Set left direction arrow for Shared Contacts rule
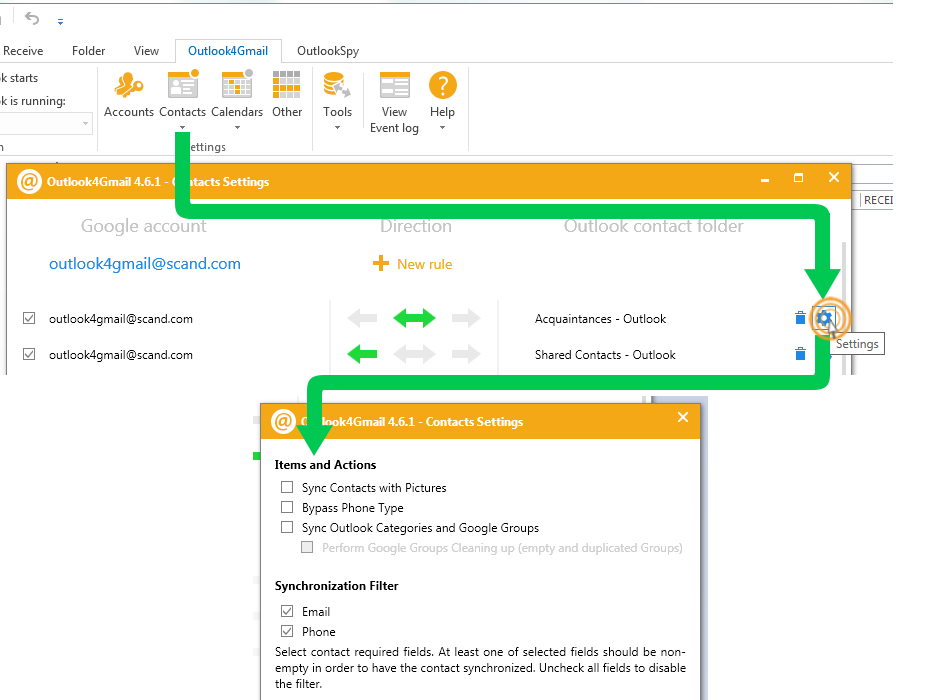The width and height of the screenshot is (935, 700). tap(362, 355)
